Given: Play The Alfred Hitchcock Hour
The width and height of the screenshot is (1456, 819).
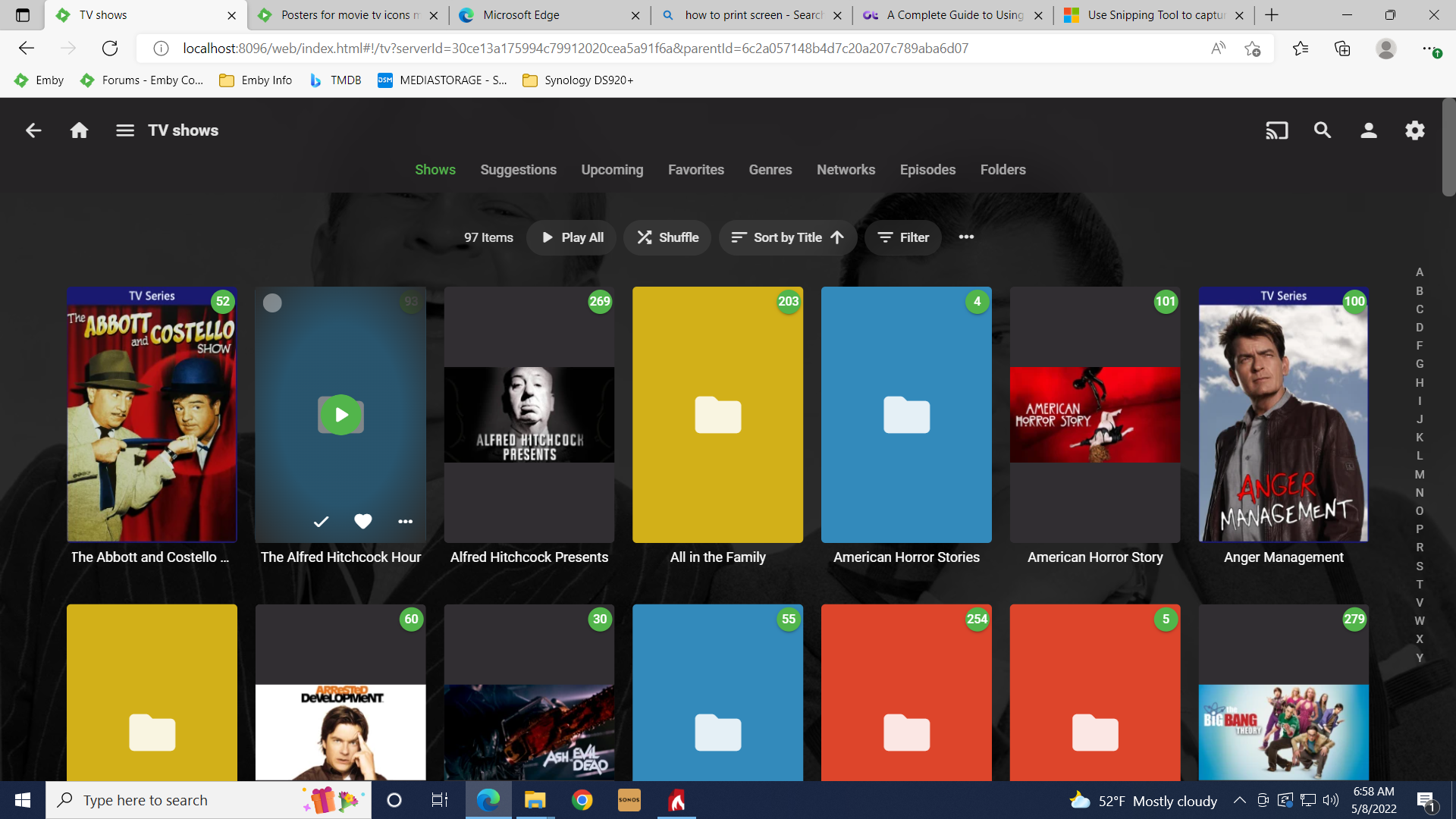Looking at the screenshot, I should pyautogui.click(x=340, y=415).
